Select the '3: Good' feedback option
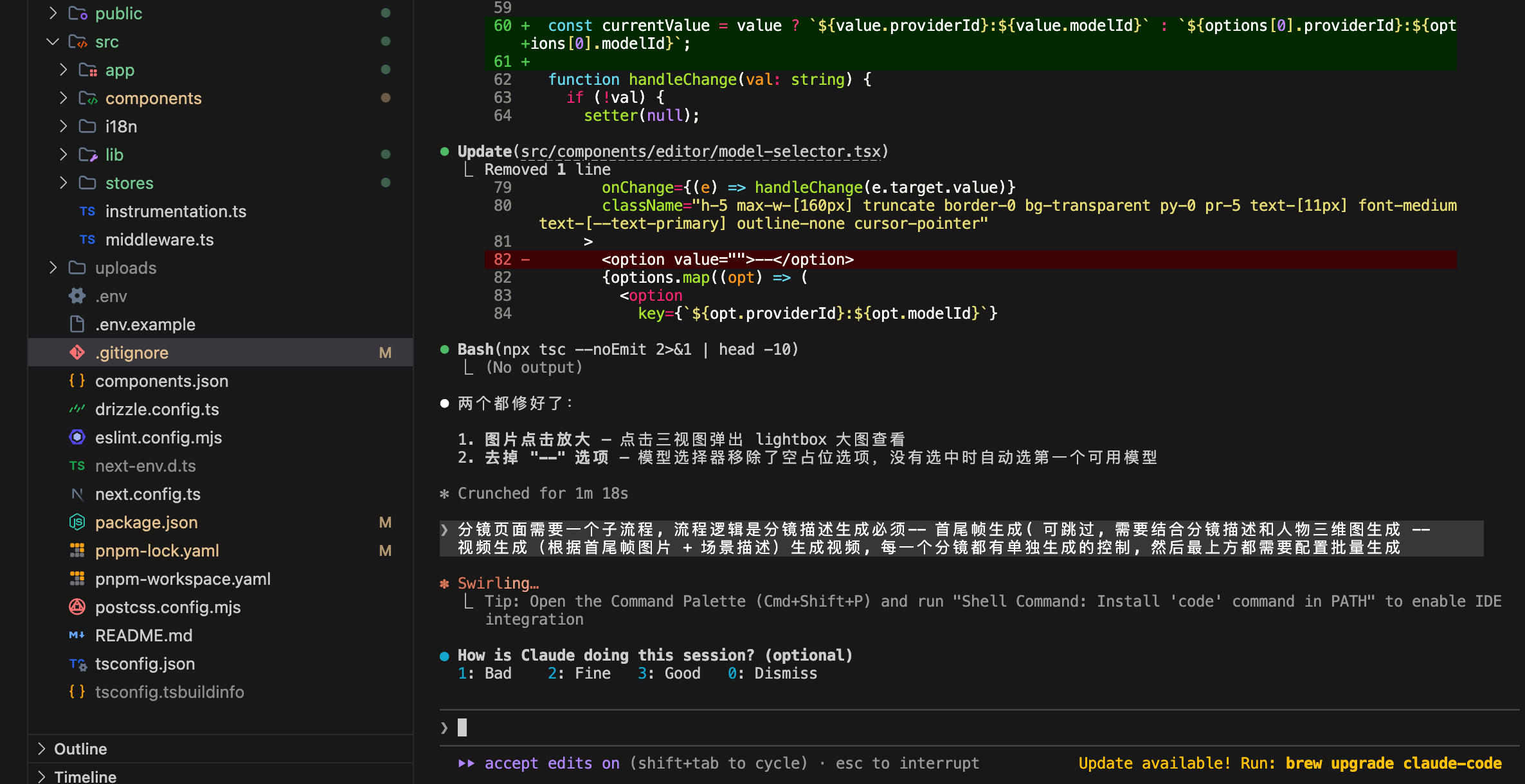1525x784 pixels. (x=669, y=673)
